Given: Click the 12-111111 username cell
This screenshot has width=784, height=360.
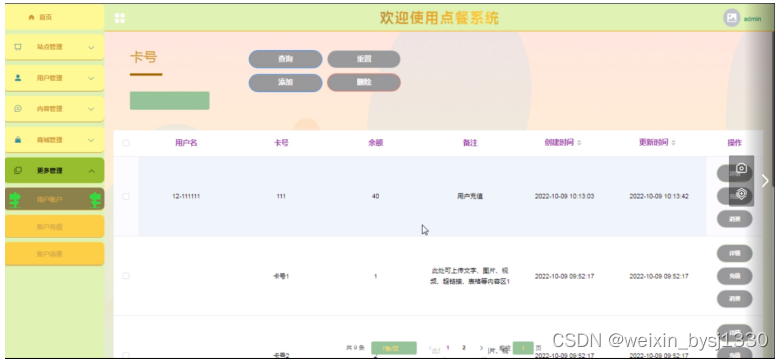Looking at the screenshot, I should (x=186, y=196).
